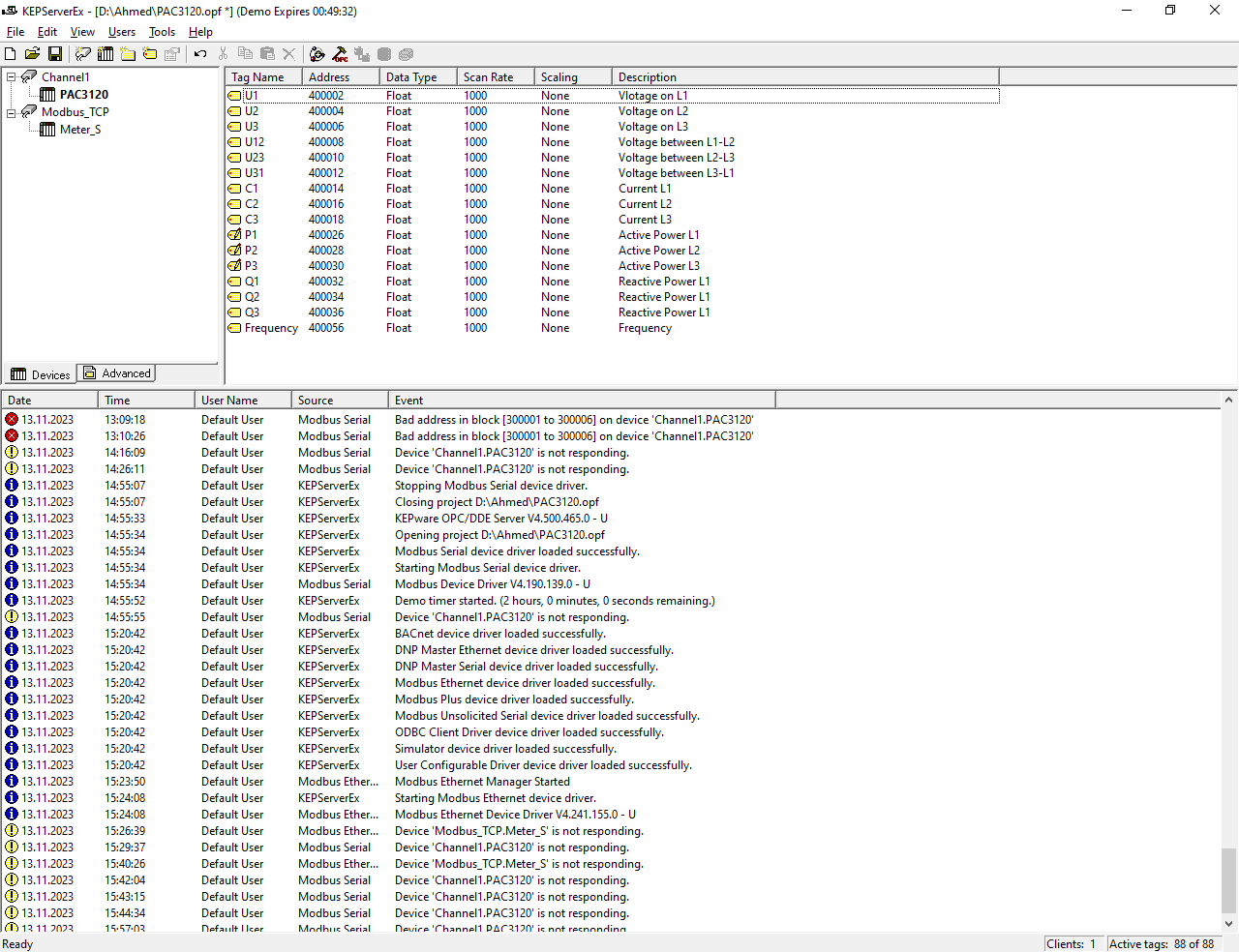This screenshot has width=1239, height=952.
Task: Click 'Voltage between L2-L3' description
Action: pyautogui.click(x=677, y=158)
